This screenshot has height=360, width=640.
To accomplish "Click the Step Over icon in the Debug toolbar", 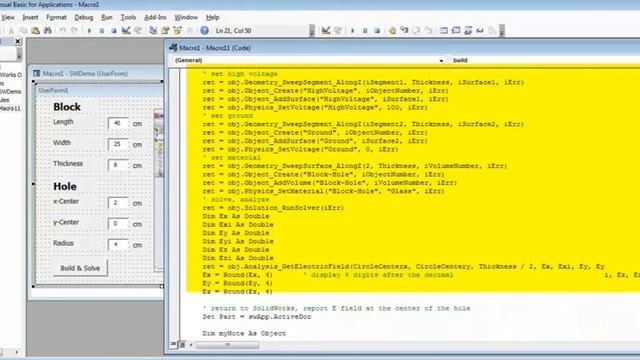I will tap(416, 31).
